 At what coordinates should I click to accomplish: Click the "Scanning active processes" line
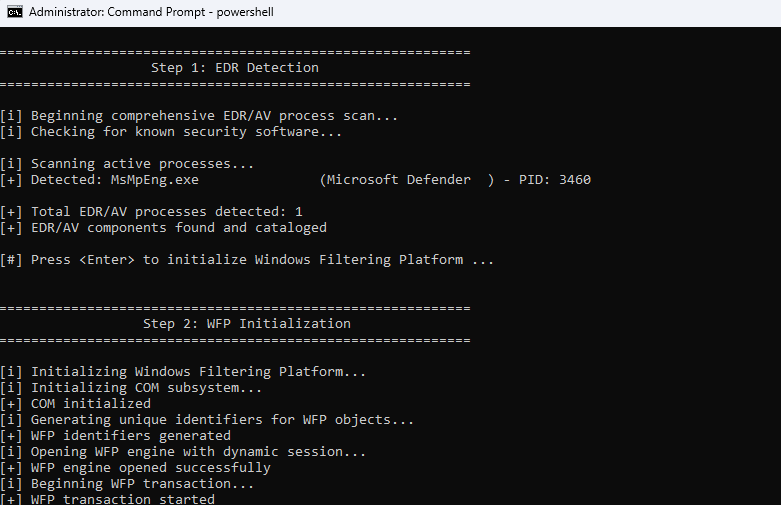(x=142, y=164)
